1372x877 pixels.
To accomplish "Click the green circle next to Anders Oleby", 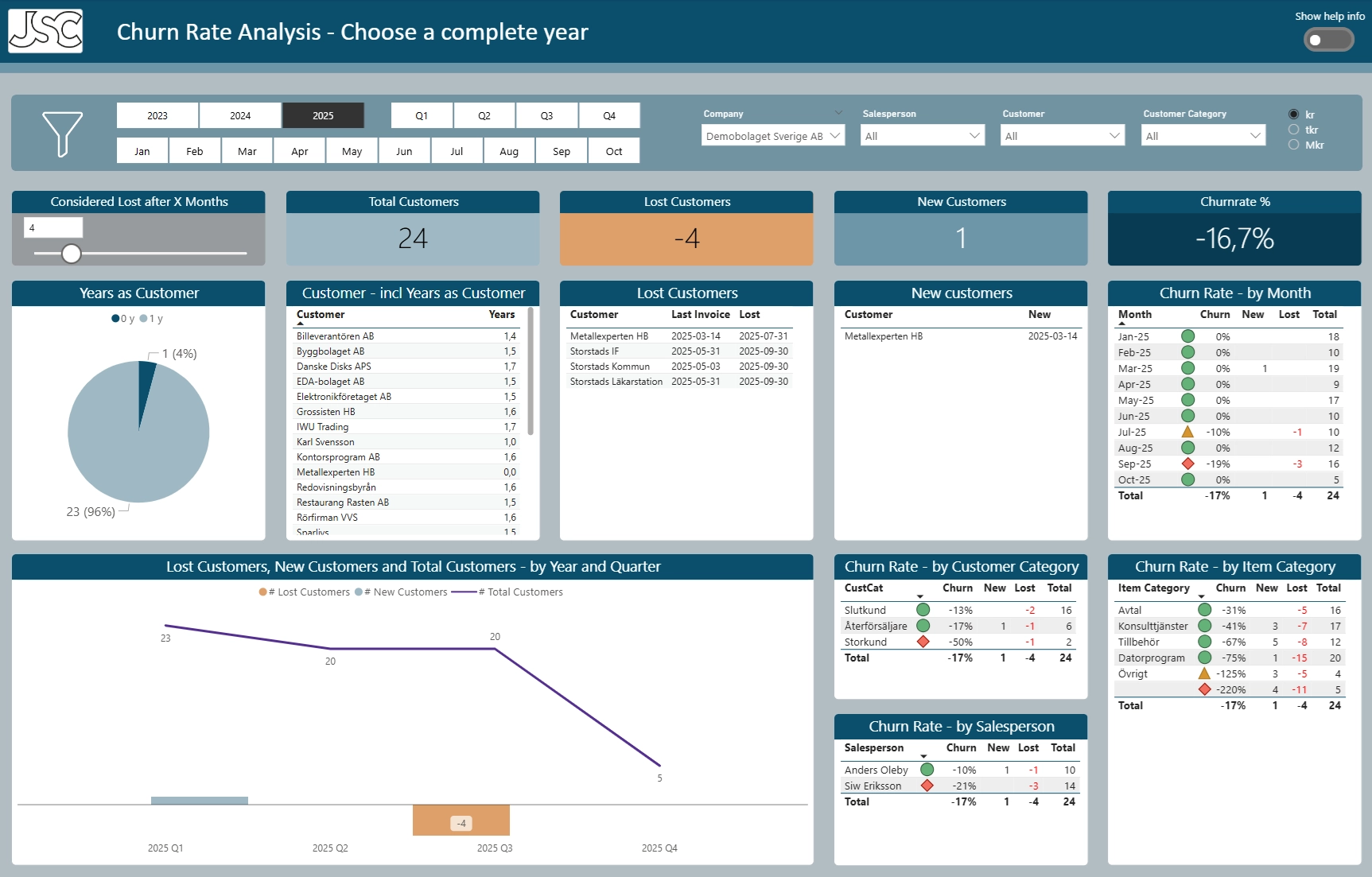I will (x=927, y=770).
